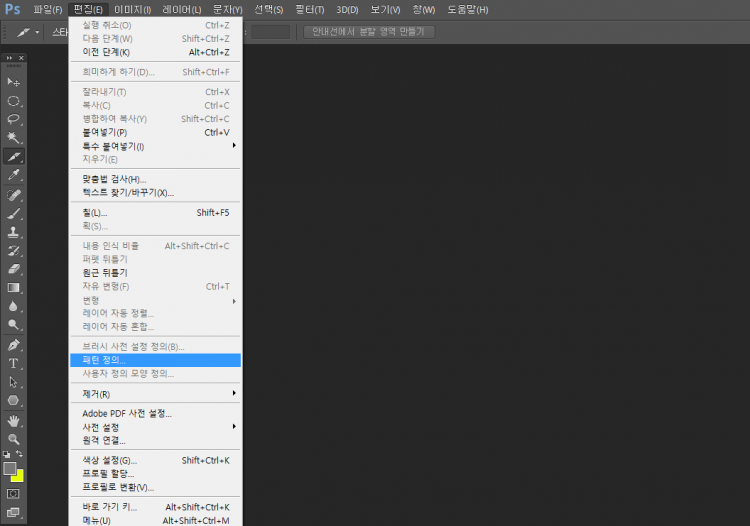
Task: Select the Hand tool
Action: pyautogui.click(x=14, y=420)
